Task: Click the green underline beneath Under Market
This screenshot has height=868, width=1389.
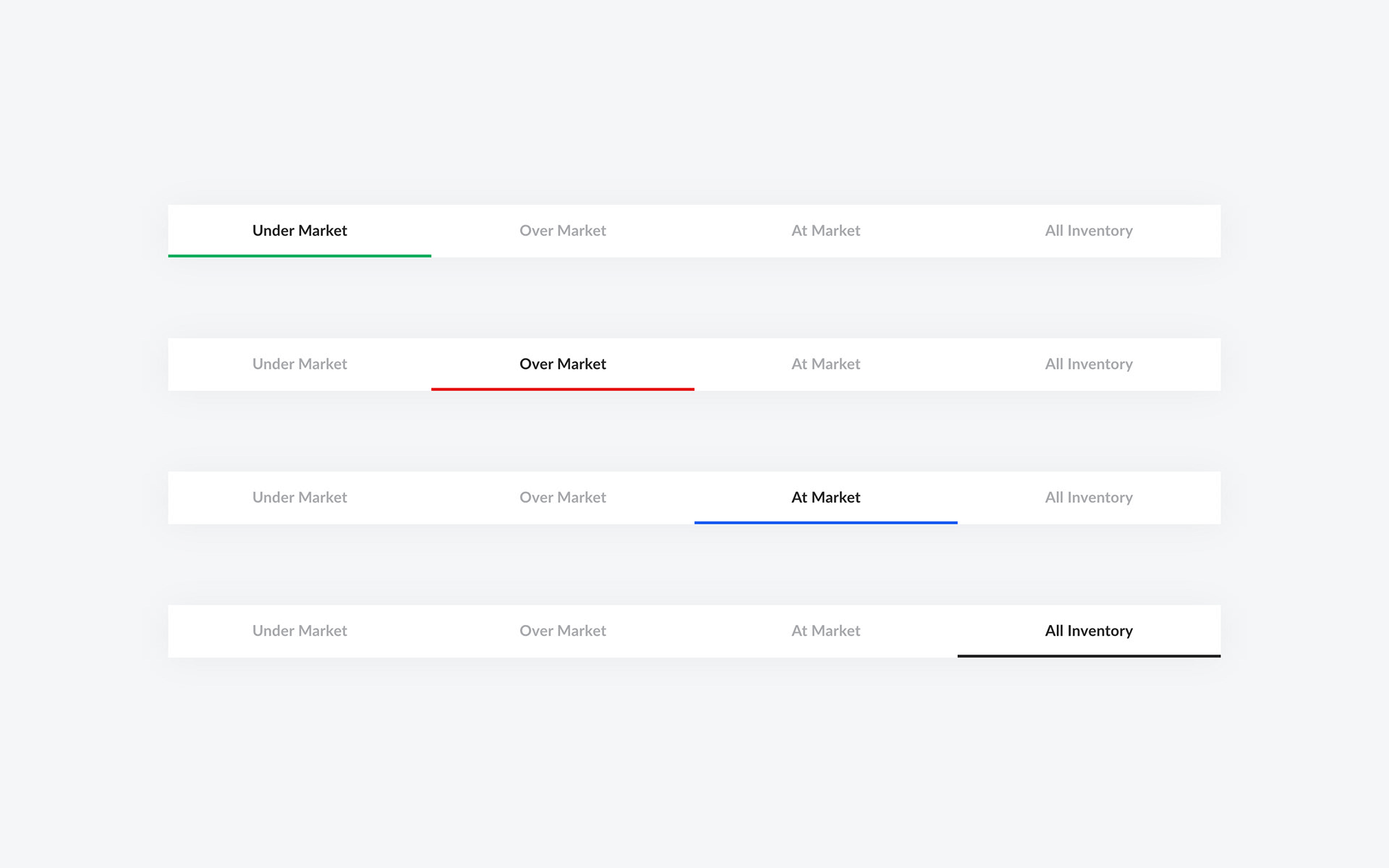Action: coord(300,256)
